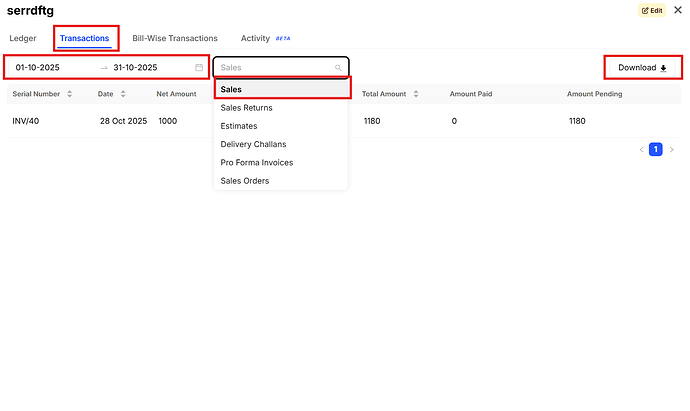Download the transactions report
690x411 pixels.
(642, 68)
